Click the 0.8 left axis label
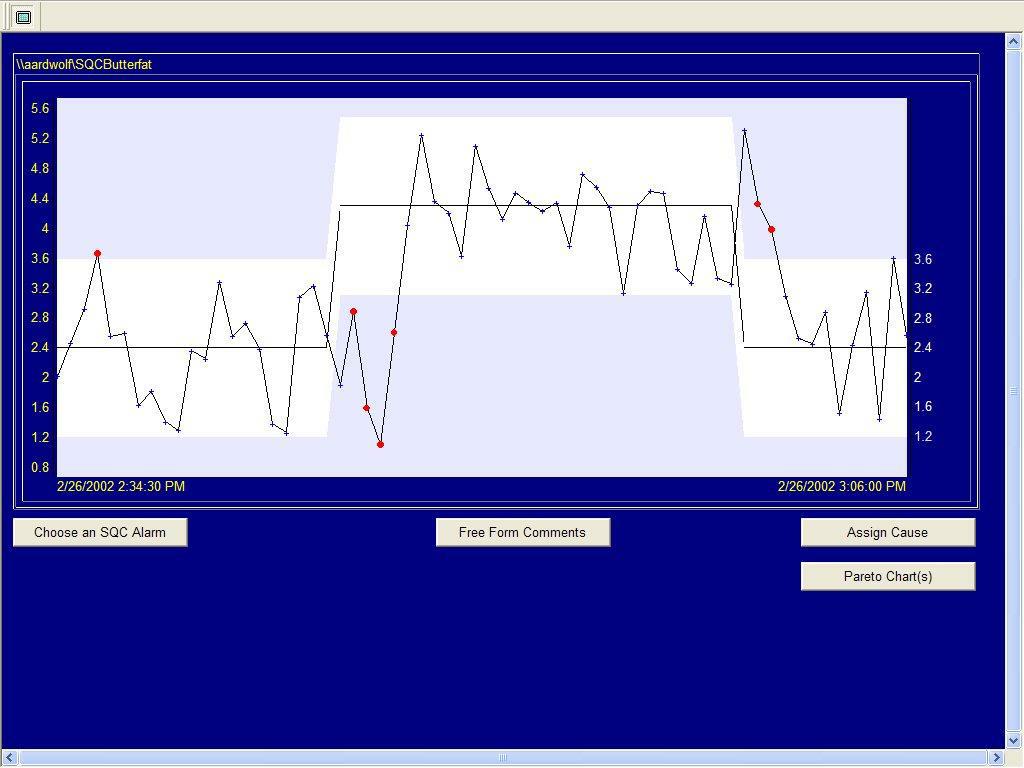The width and height of the screenshot is (1024, 768). (40, 467)
